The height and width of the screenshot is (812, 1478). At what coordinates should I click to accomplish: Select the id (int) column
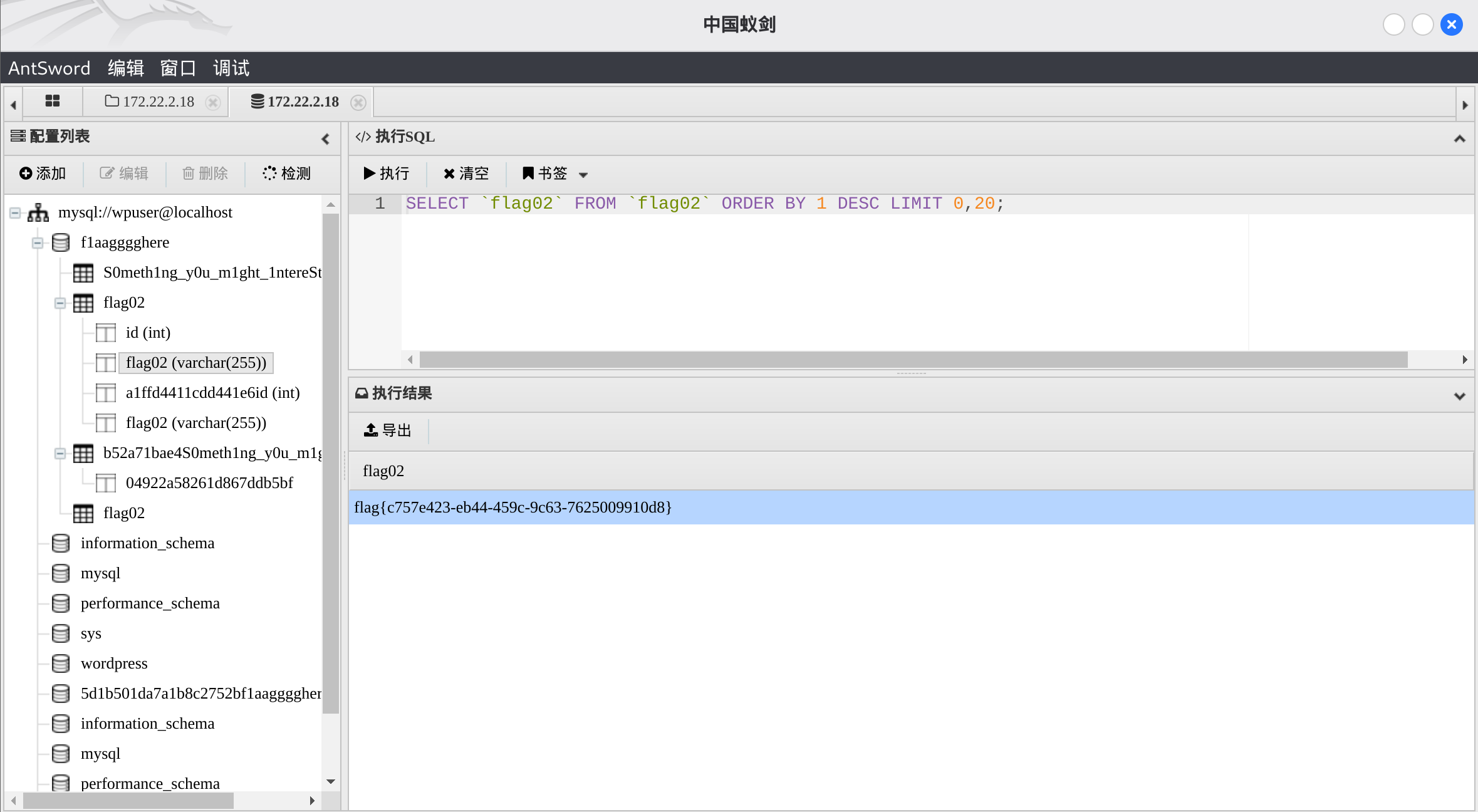coord(148,333)
